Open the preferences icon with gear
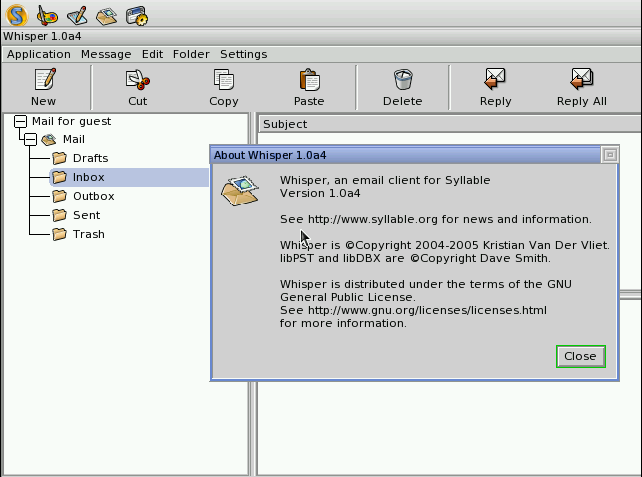642x477 pixels. (x=137, y=16)
